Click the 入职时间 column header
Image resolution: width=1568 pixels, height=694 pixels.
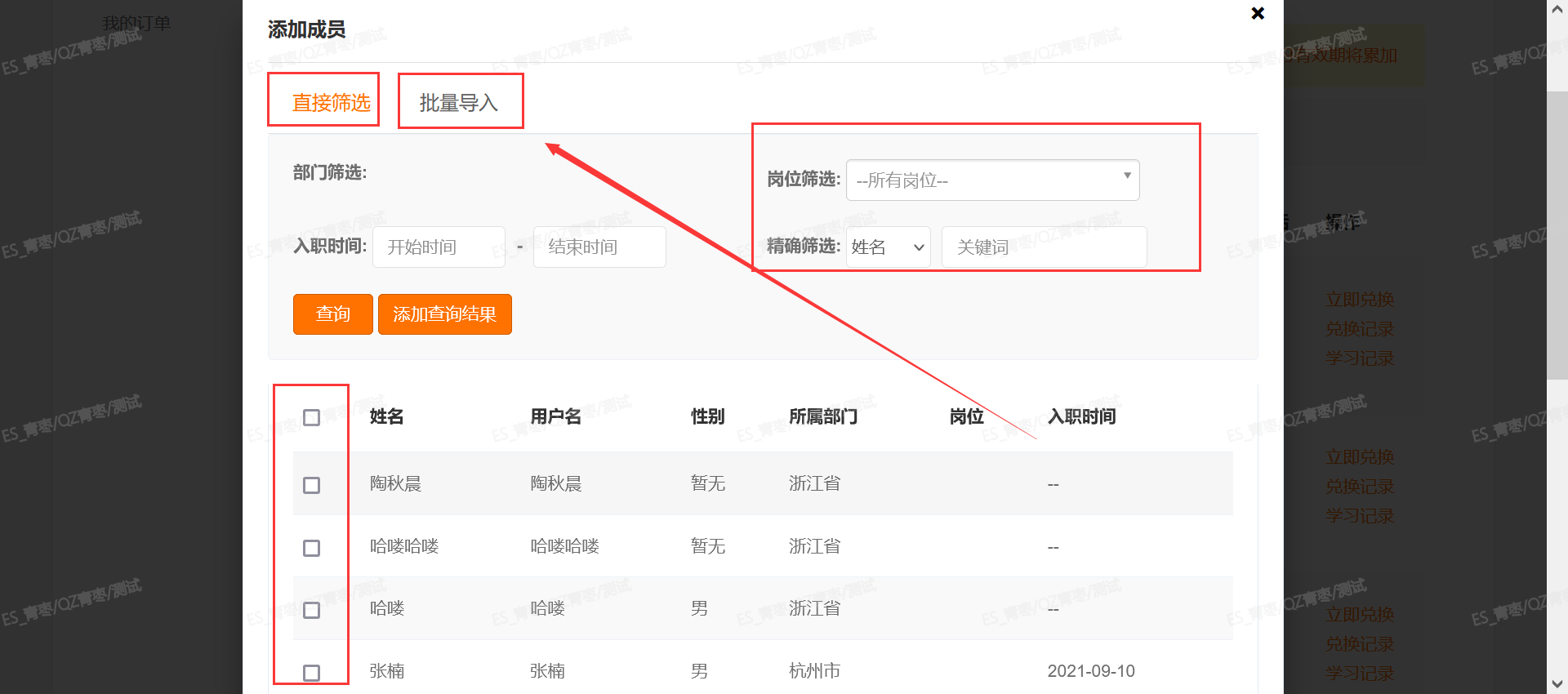[1081, 416]
